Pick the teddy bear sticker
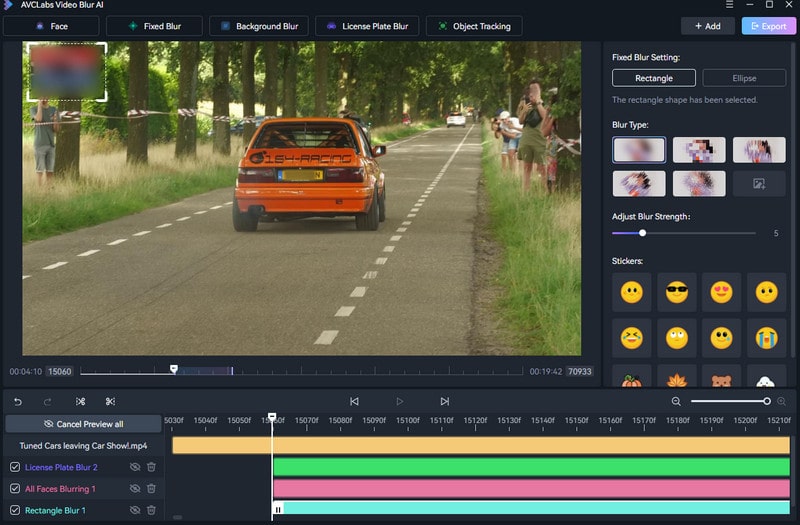Viewport: 800px width, 525px height. [x=721, y=378]
